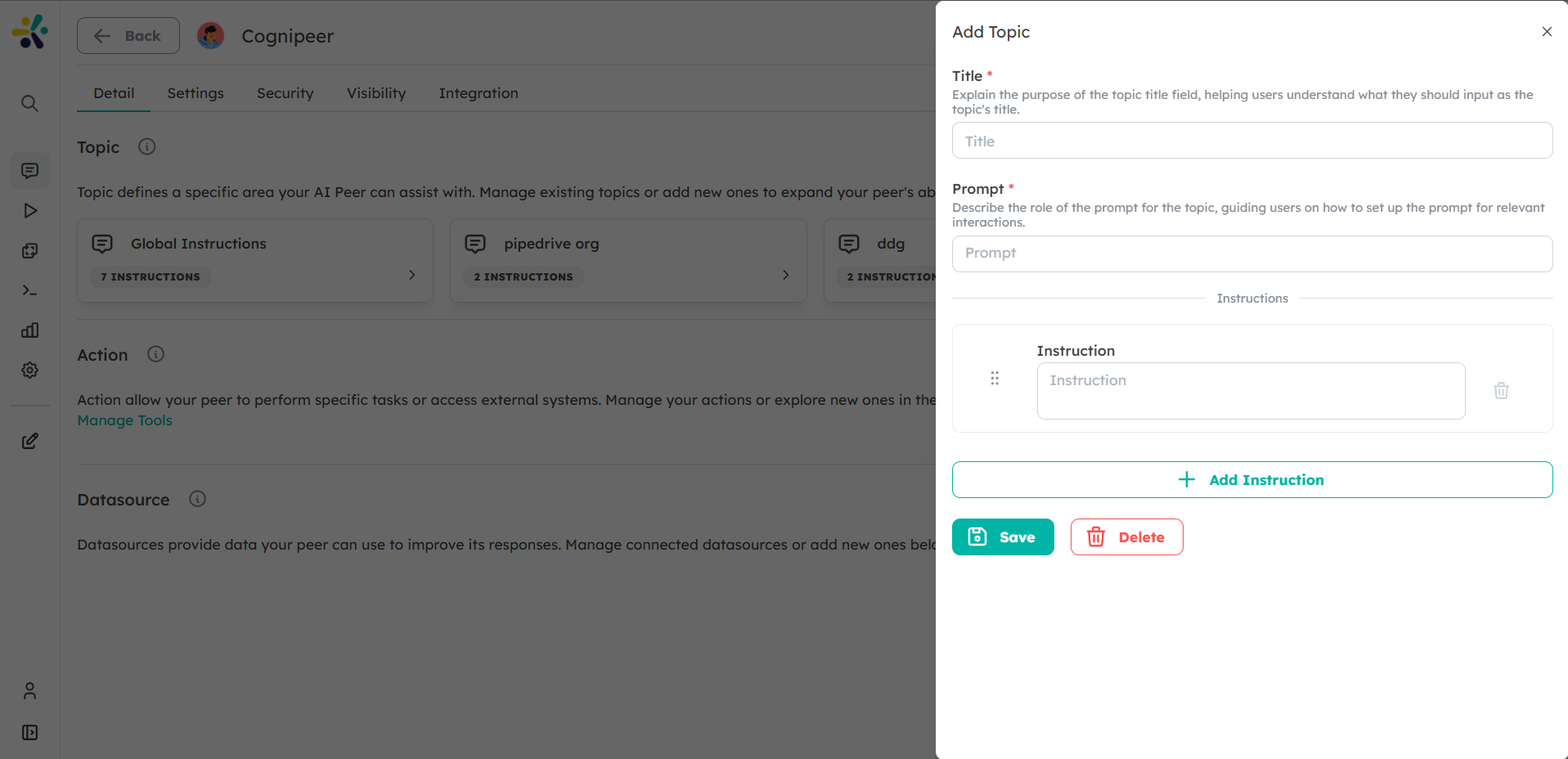Open the settings gear in sidebar
Viewport: 1568px width, 759px height.
pyautogui.click(x=30, y=371)
